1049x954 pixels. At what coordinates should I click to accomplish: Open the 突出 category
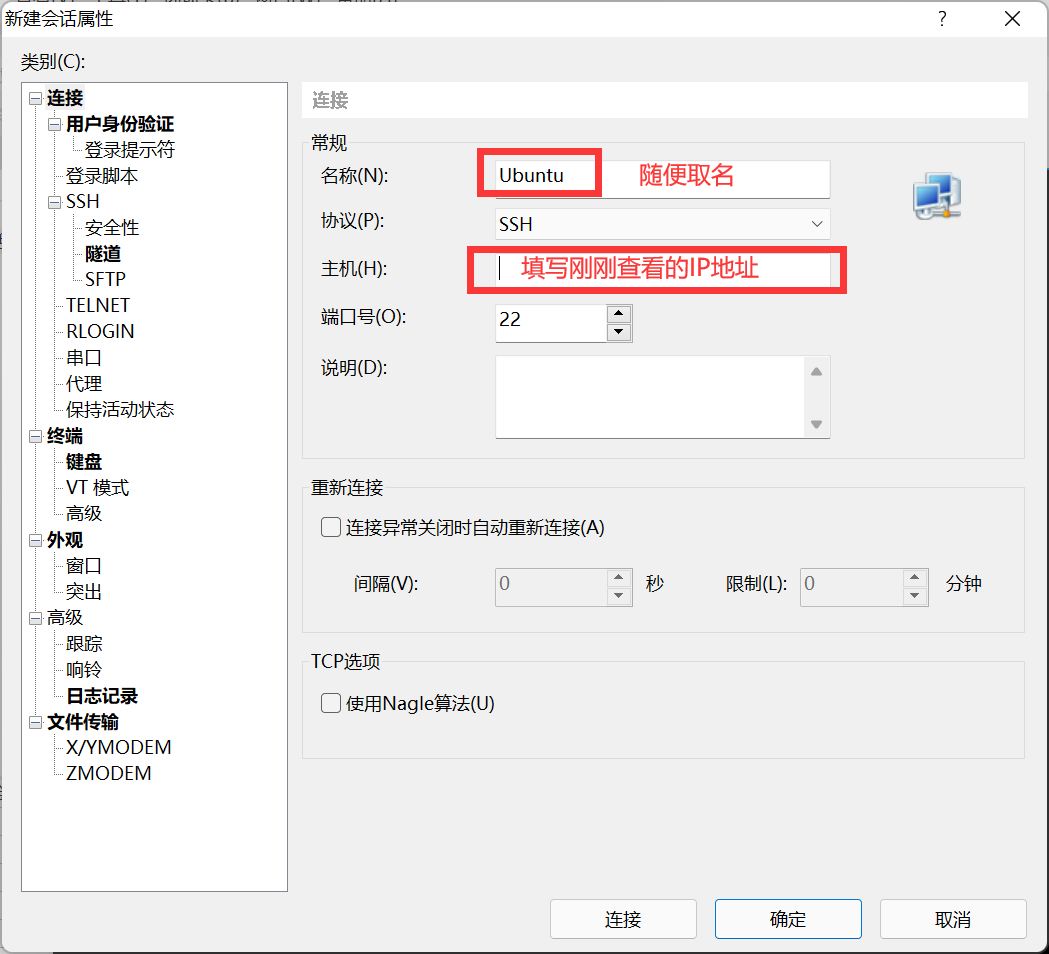[84, 592]
